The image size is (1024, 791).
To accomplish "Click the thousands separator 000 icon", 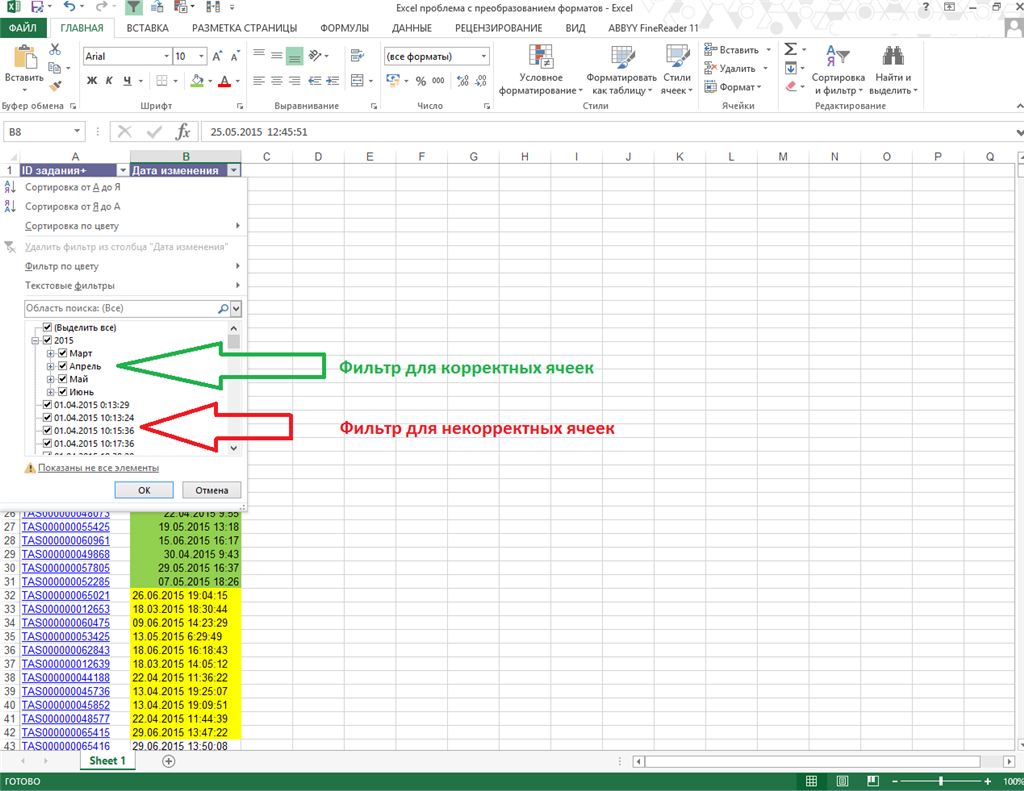I will click(438, 81).
